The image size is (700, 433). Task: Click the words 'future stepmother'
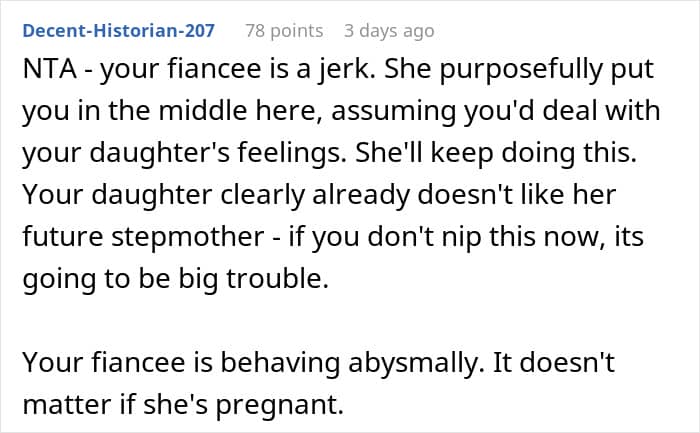click(x=143, y=237)
